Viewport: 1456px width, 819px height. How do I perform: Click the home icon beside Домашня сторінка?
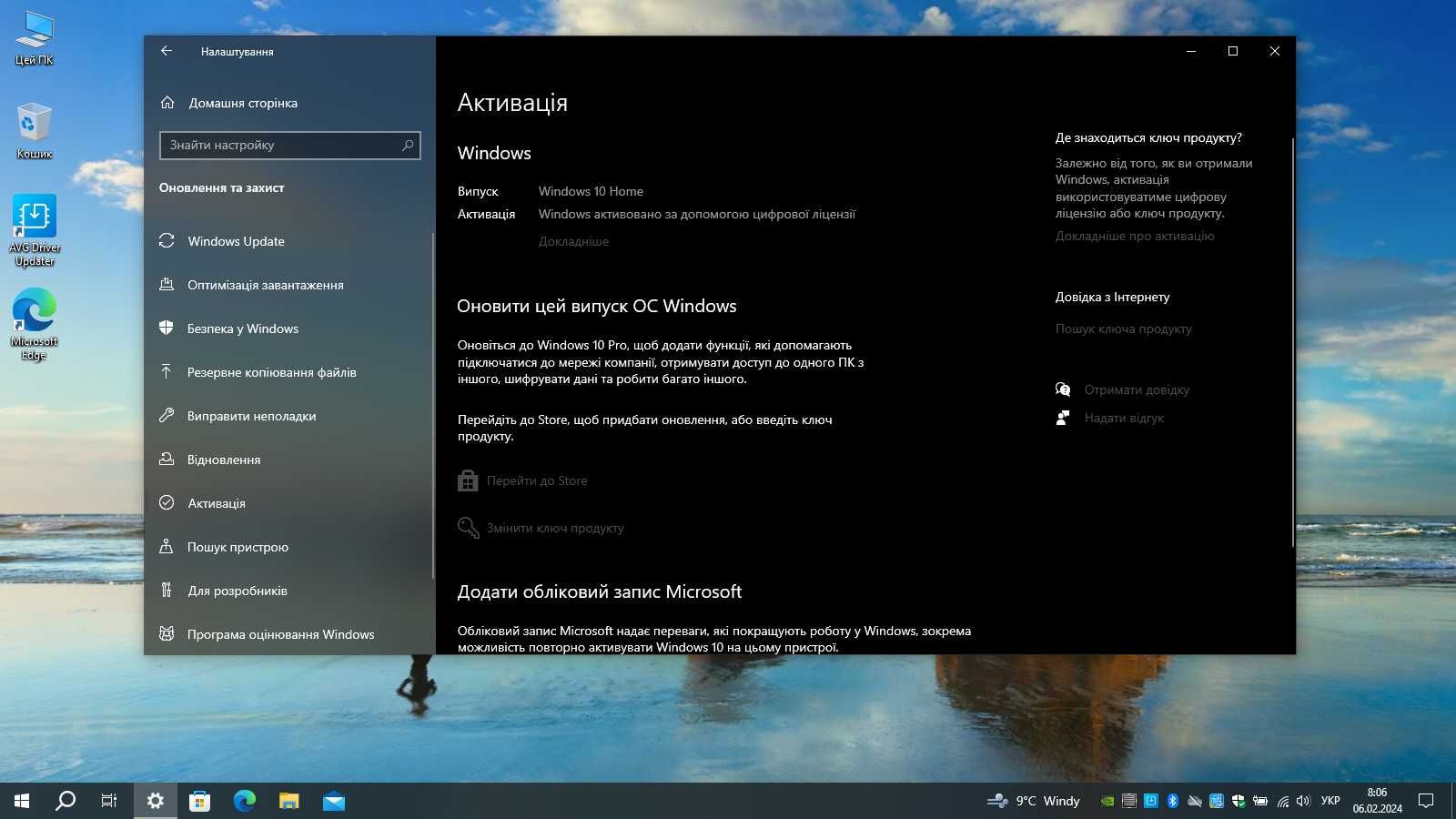click(x=167, y=103)
